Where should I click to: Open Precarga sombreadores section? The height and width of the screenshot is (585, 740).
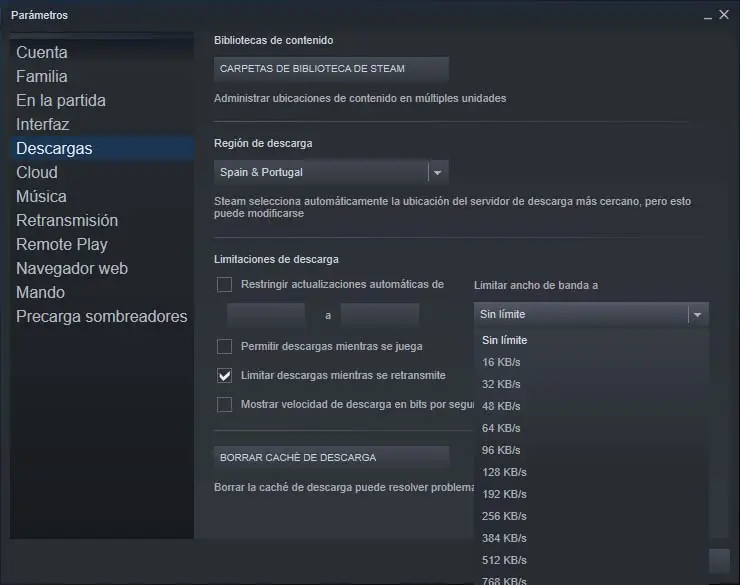(x=101, y=316)
